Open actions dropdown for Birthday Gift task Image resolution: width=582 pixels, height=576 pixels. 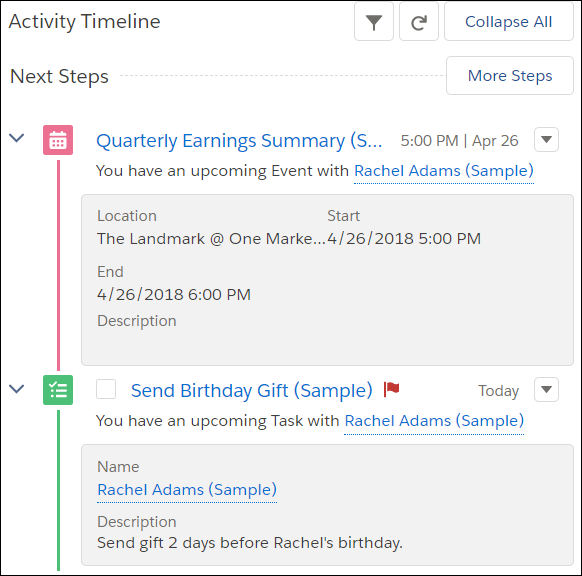[x=546, y=390]
